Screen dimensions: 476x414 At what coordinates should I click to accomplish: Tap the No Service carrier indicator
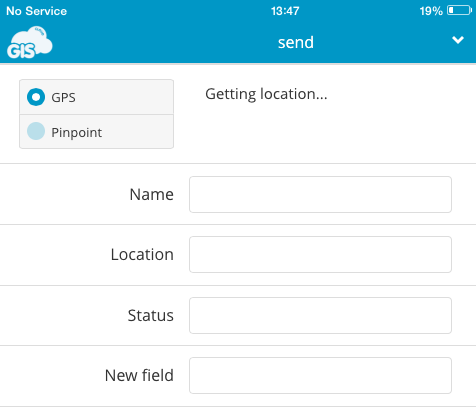[x=37, y=11]
